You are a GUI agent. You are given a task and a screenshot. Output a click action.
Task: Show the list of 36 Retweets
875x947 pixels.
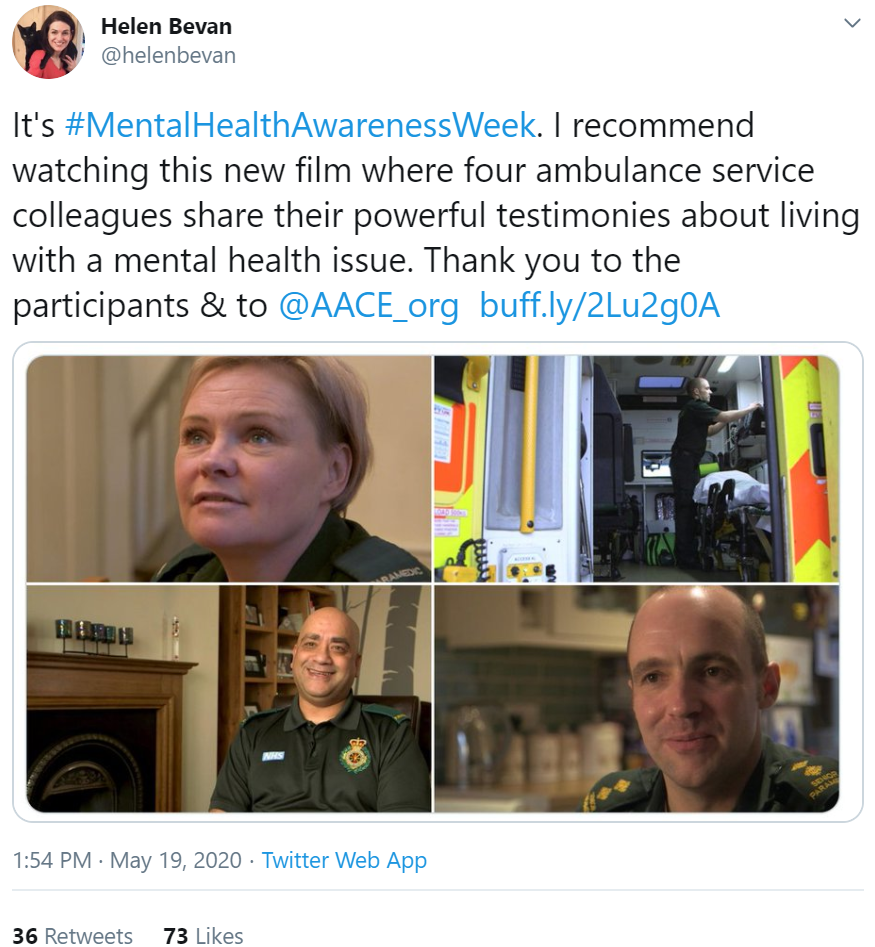coord(72,935)
